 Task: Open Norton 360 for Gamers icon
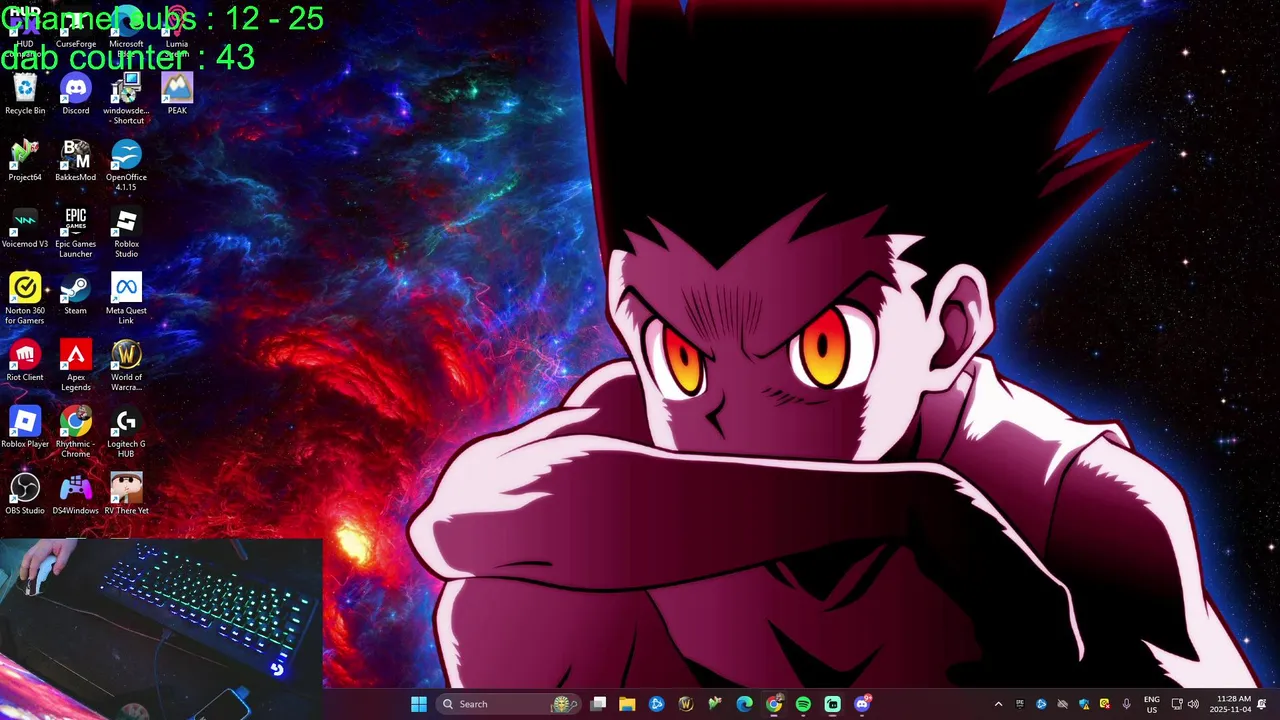click(x=25, y=299)
